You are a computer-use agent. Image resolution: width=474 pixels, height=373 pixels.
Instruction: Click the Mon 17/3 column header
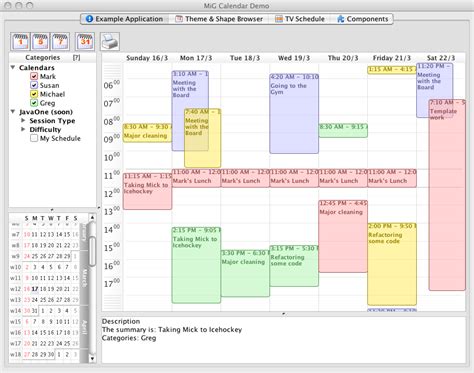coord(196,58)
